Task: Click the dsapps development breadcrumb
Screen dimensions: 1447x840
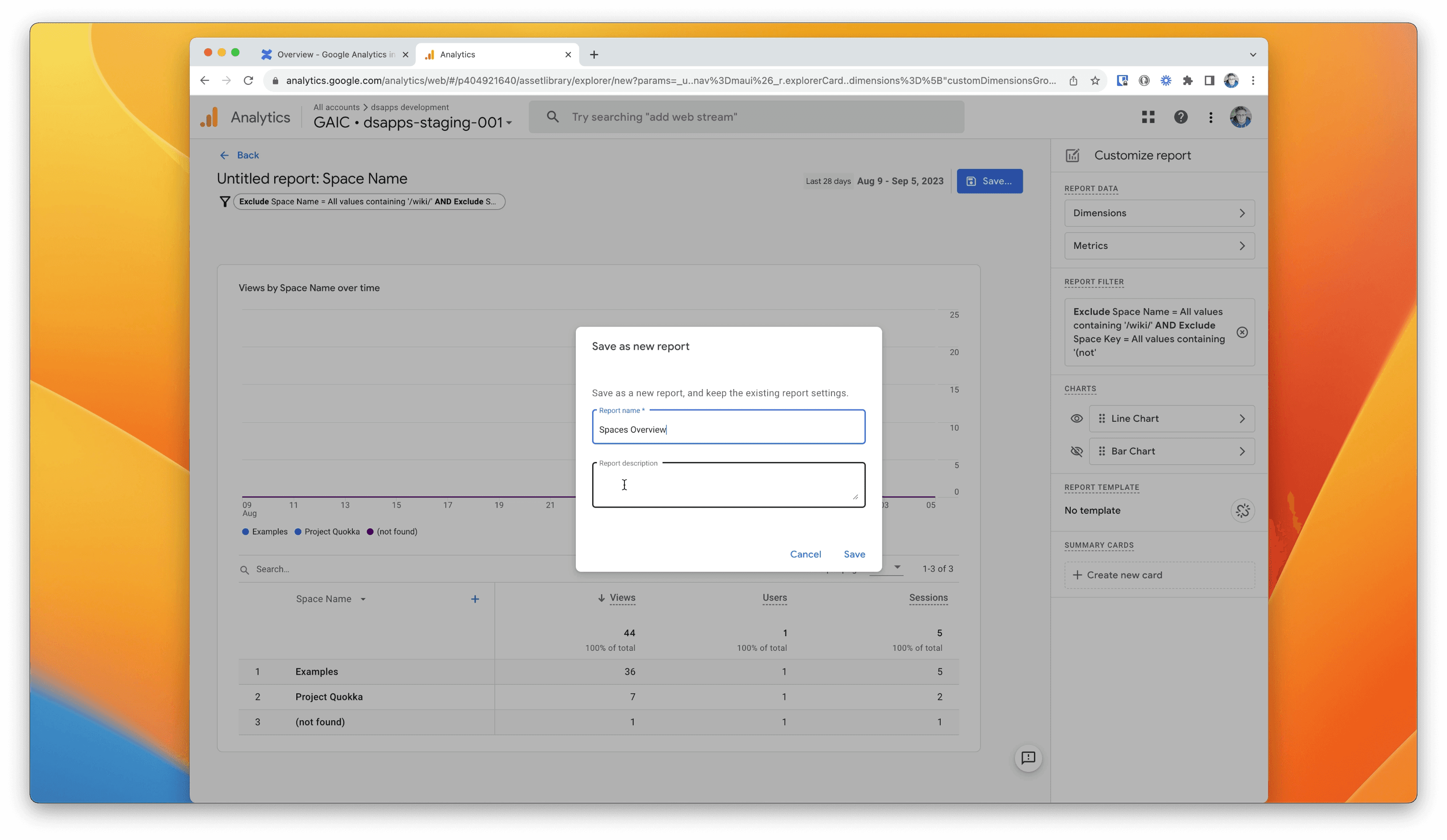Action: (410, 107)
